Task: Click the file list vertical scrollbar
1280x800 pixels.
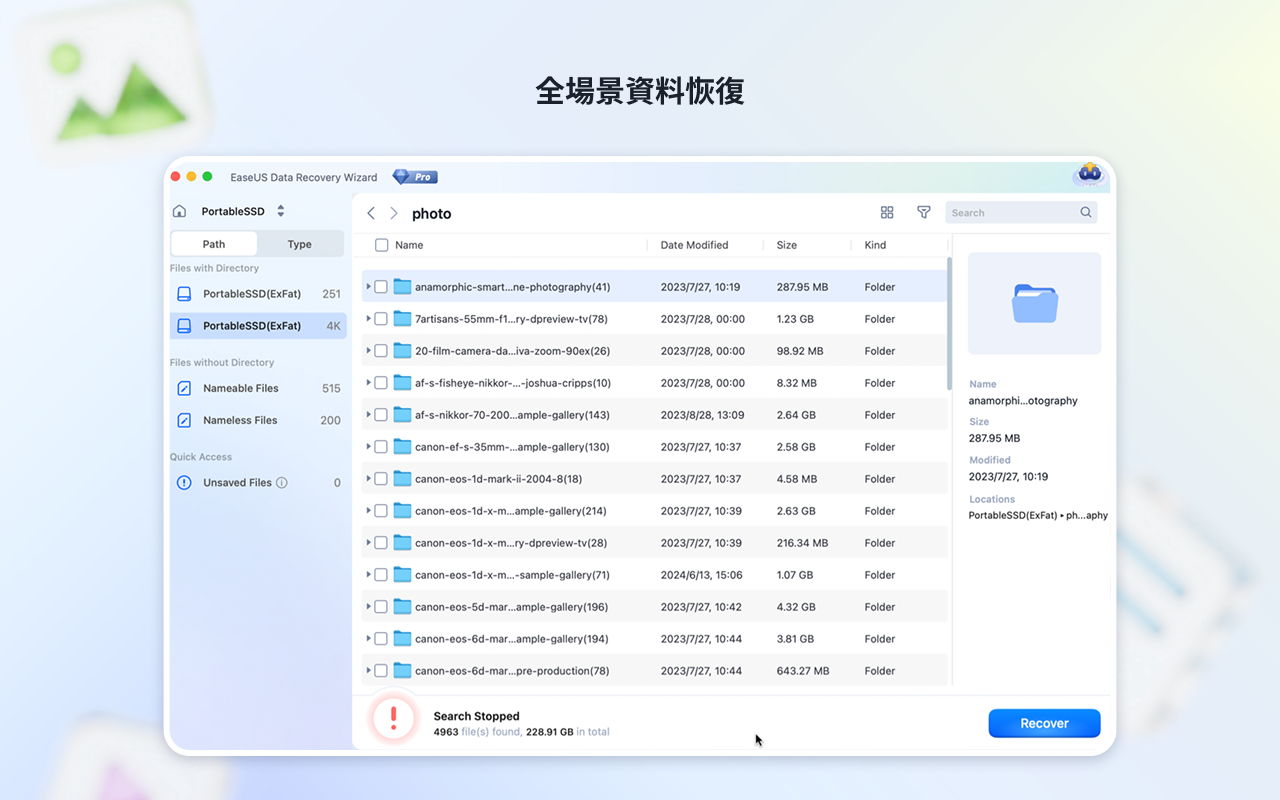Action: (x=949, y=324)
